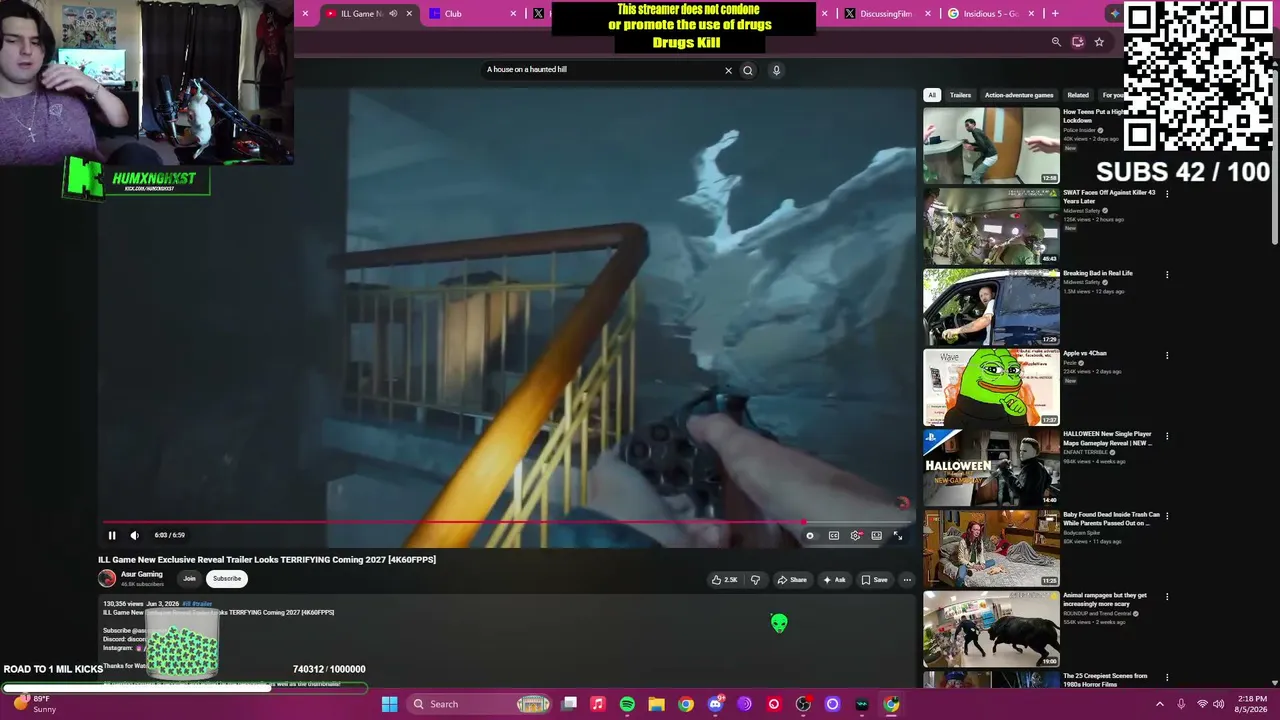This screenshot has width=1280, height=720.
Task: Open the browser zoom magnifier icon
Action: (x=1056, y=42)
